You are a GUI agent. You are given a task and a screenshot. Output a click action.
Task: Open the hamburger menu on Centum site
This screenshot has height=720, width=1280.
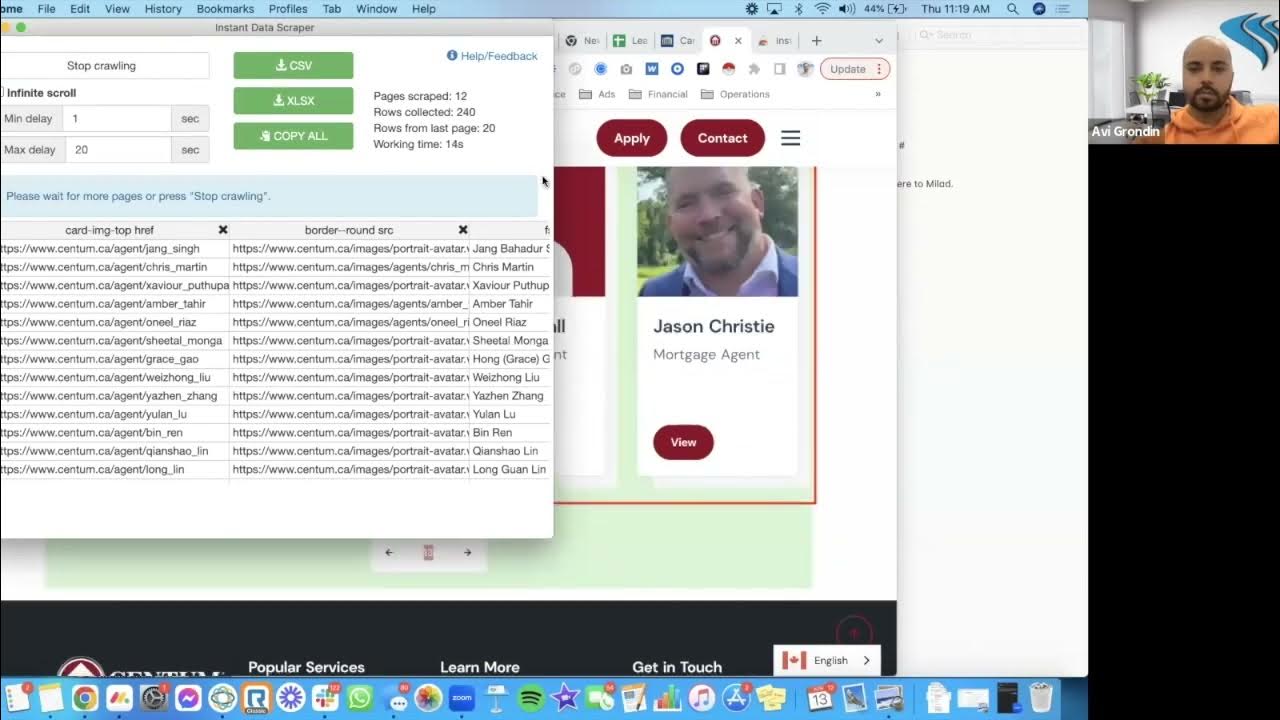tap(790, 138)
